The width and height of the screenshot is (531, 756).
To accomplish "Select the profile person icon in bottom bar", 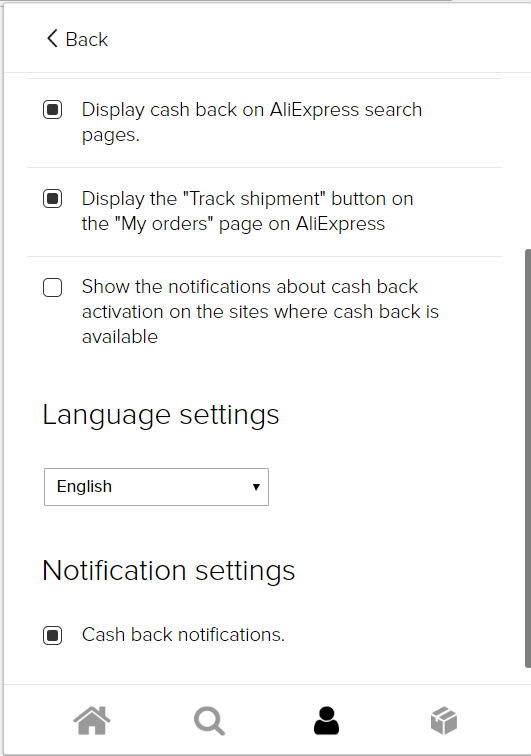I will (327, 720).
